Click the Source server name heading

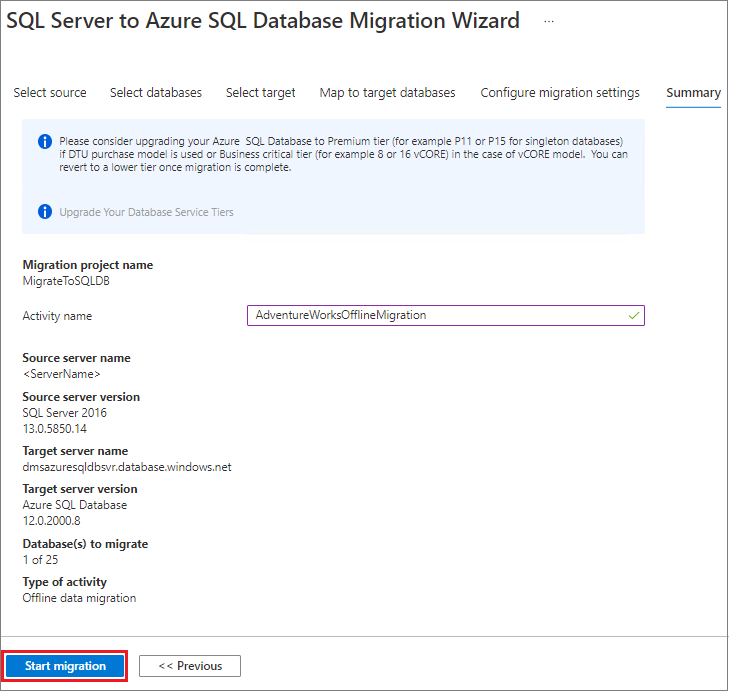point(76,358)
